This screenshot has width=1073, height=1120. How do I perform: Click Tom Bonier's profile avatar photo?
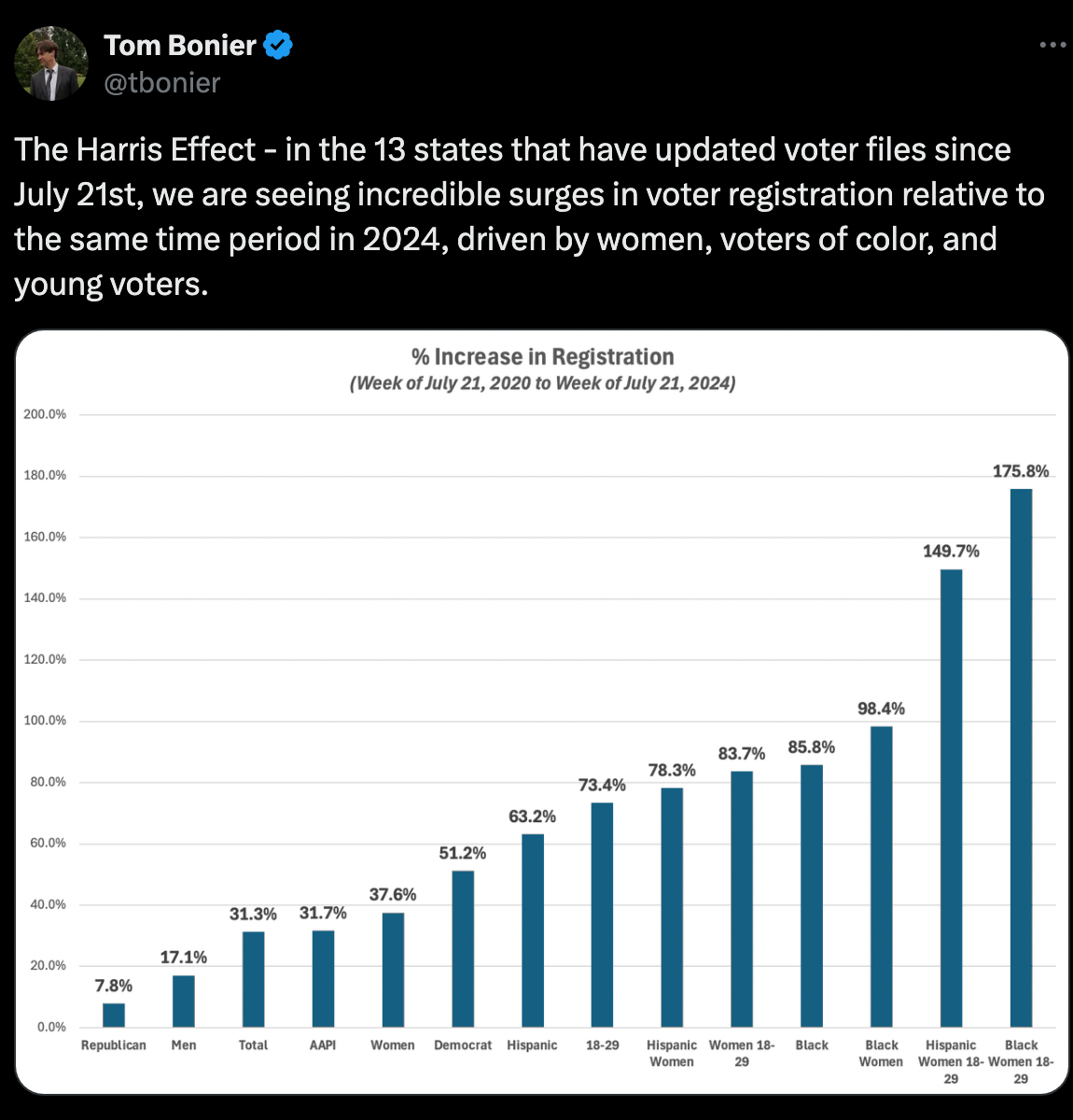point(51,63)
